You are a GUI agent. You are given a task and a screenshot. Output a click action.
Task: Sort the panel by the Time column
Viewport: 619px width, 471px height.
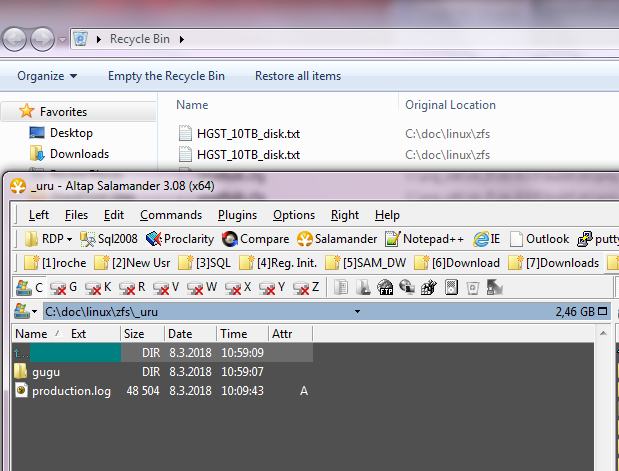tap(242, 334)
